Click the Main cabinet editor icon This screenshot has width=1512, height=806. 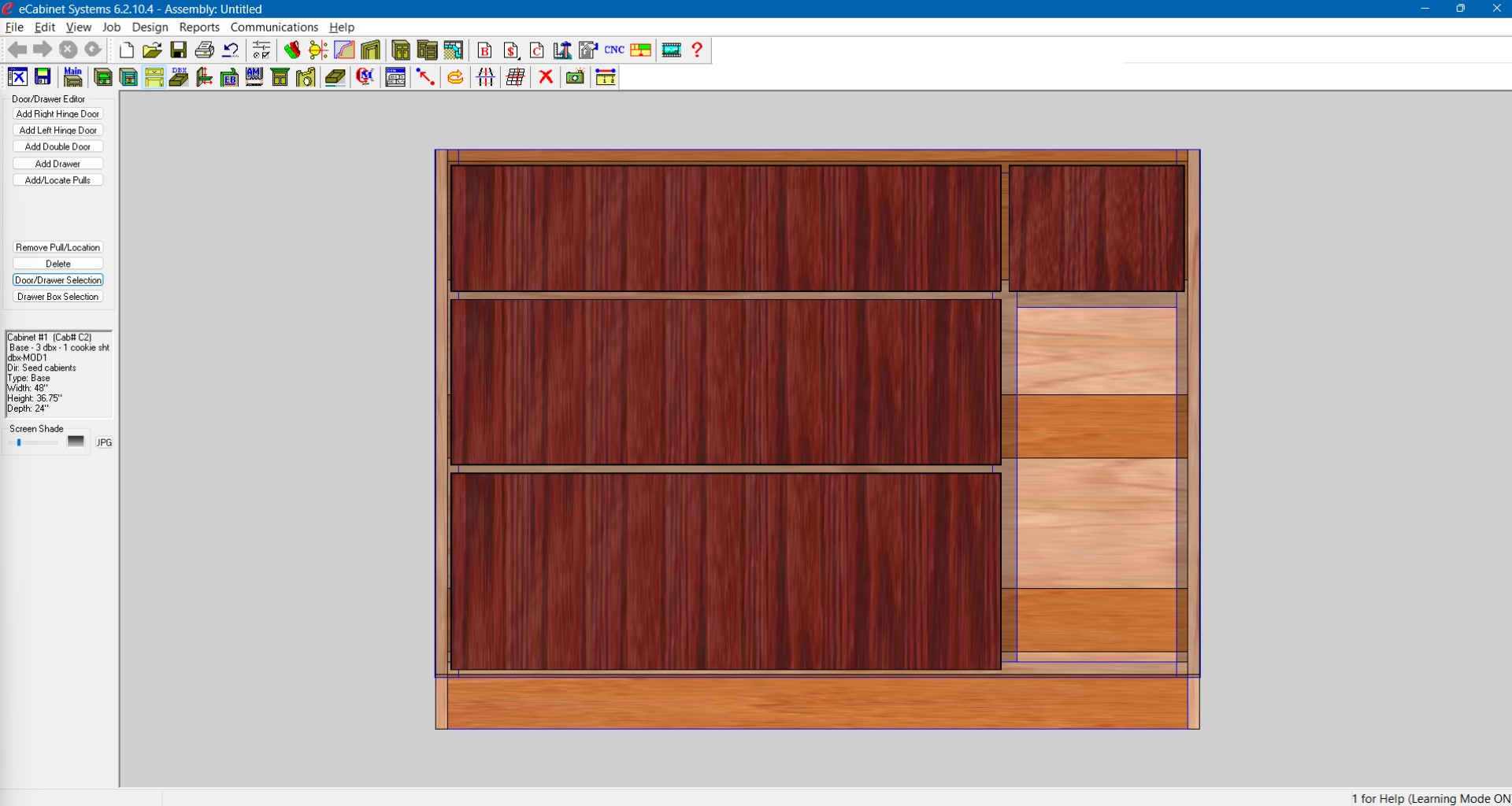tap(73, 77)
